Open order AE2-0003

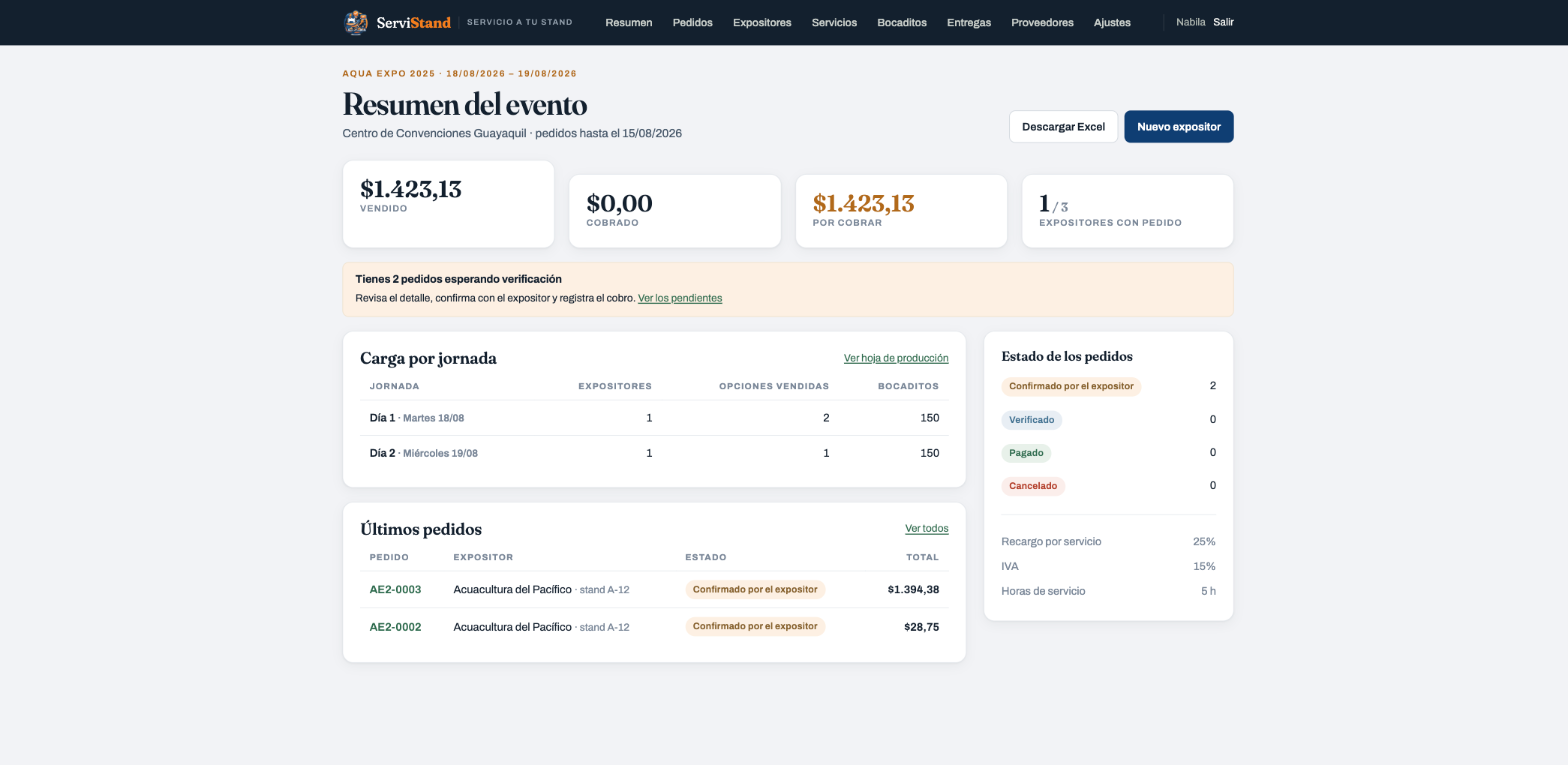(395, 590)
